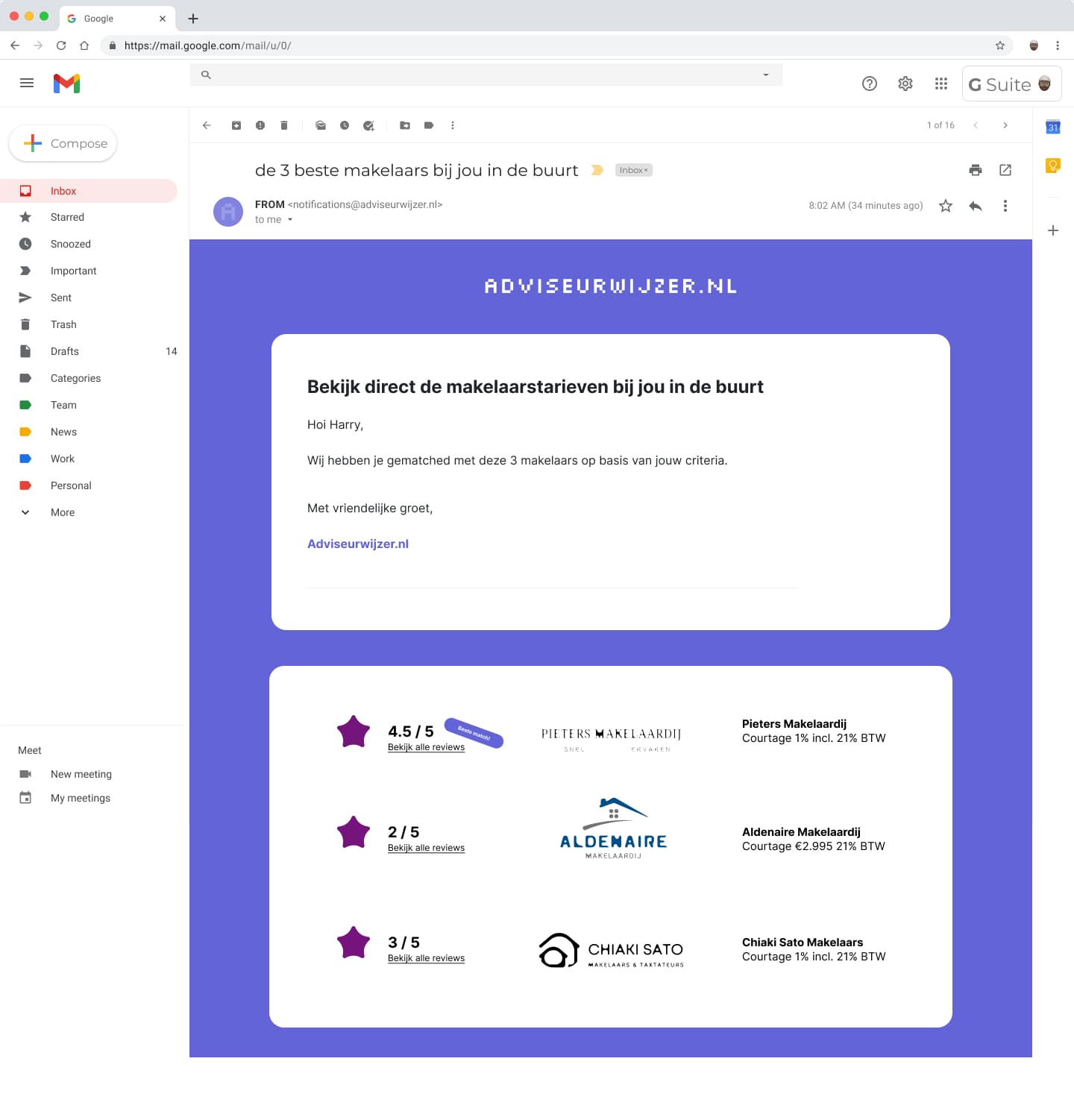Add the email to Tasks
Screen dimensions: 1074x1120
368,125
